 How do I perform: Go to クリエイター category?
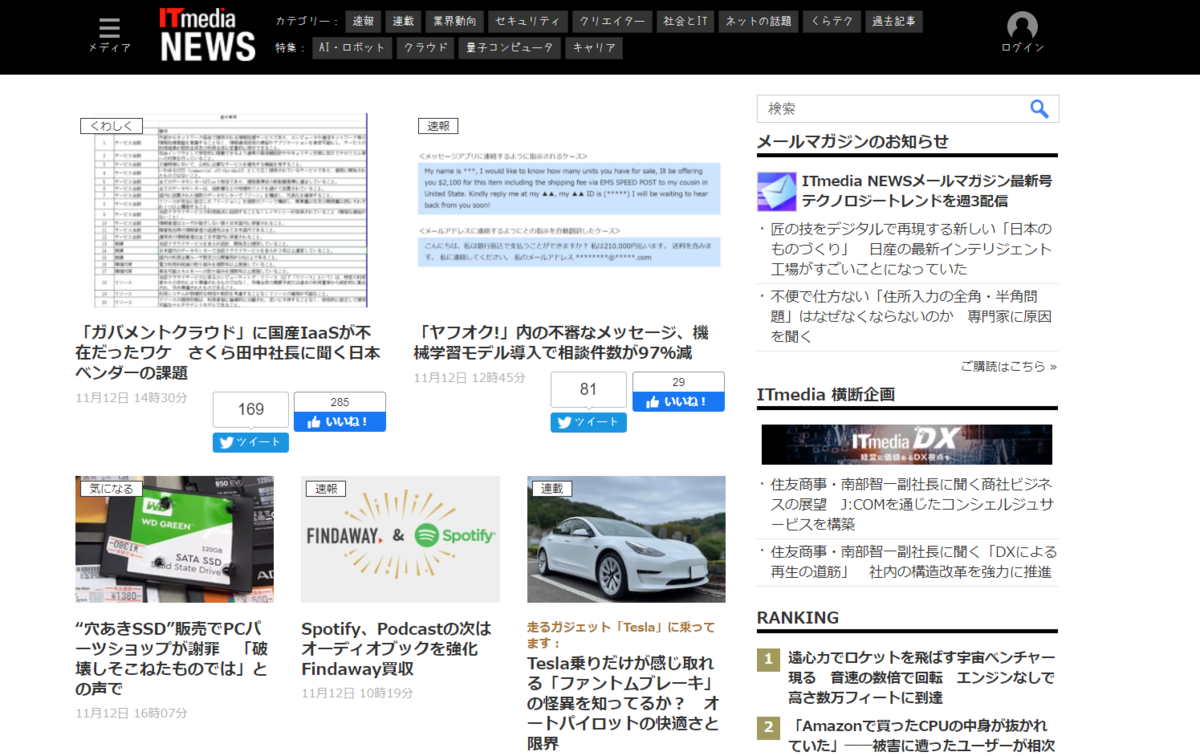click(x=613, y=22)
